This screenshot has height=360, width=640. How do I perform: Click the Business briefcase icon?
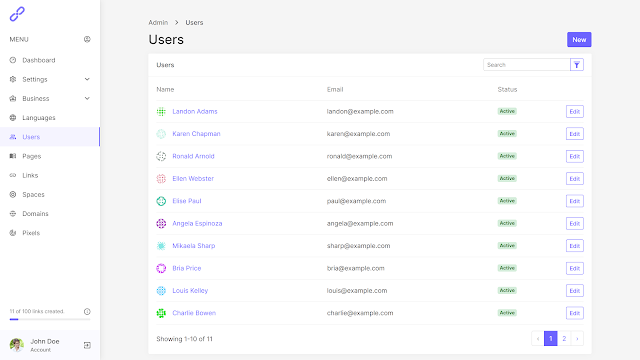pyautogui.click(x=13, y=98)
